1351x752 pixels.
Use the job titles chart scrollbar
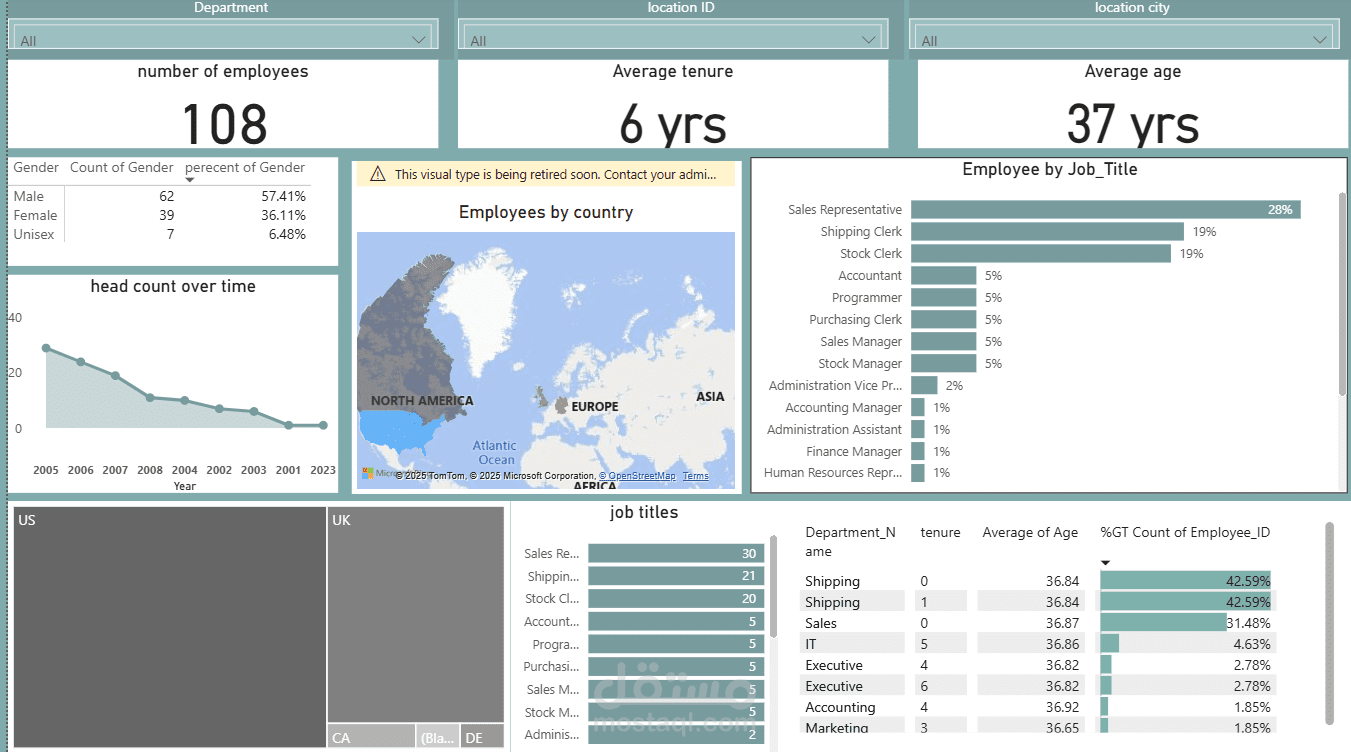(x=773, y=586)
